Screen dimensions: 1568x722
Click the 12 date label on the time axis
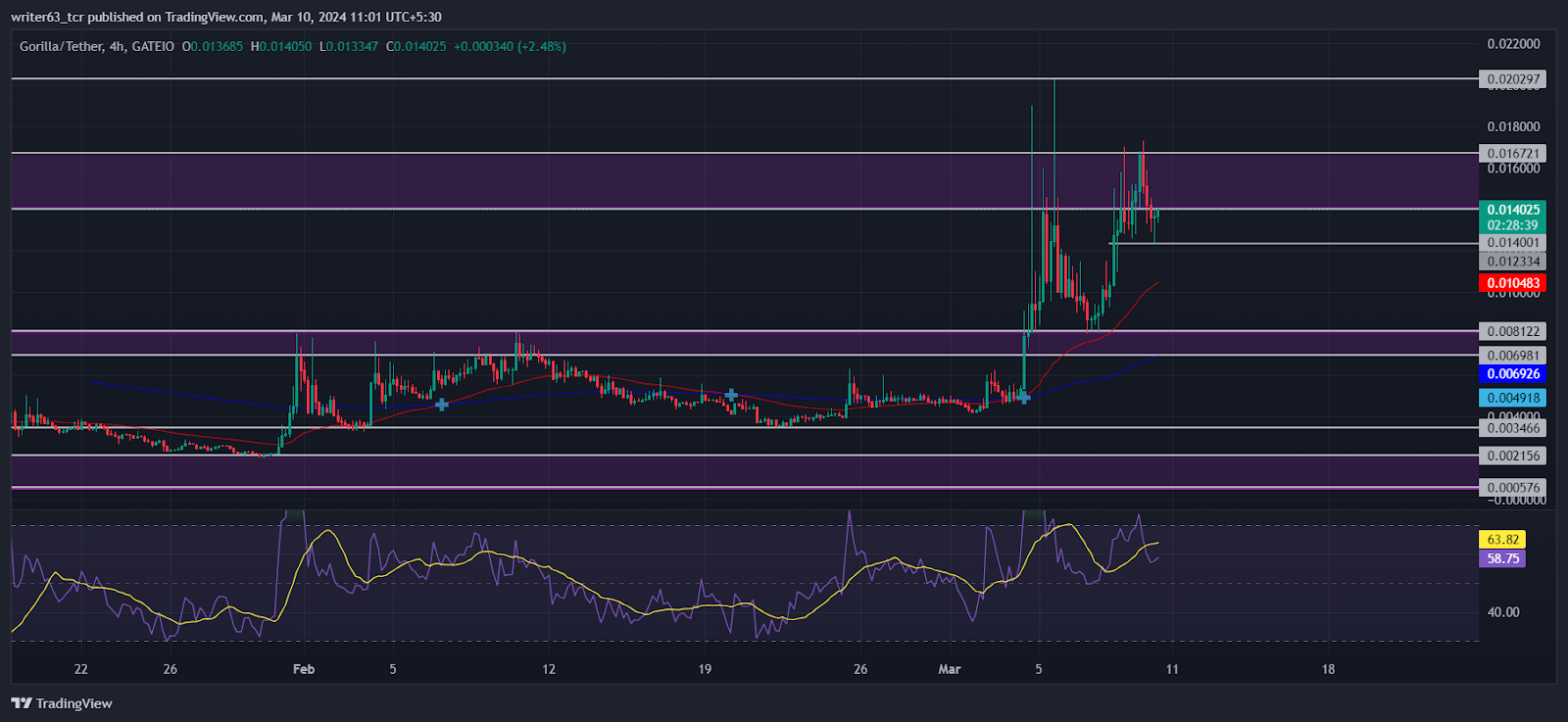pos(549,669)
